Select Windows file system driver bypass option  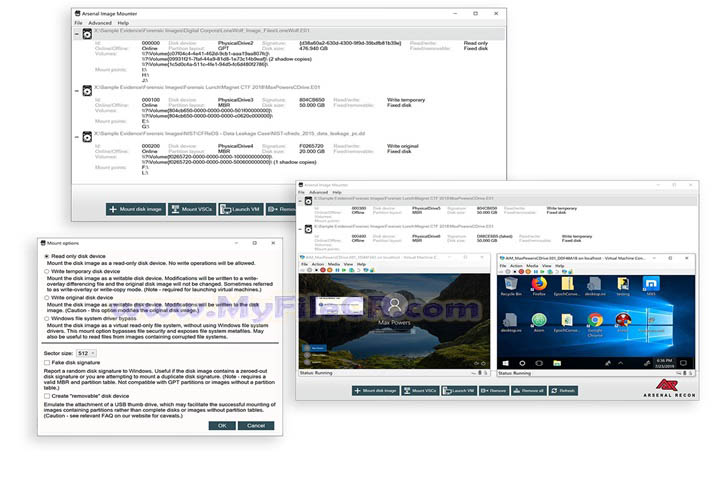pyautogui.click(x=46, y=318)
